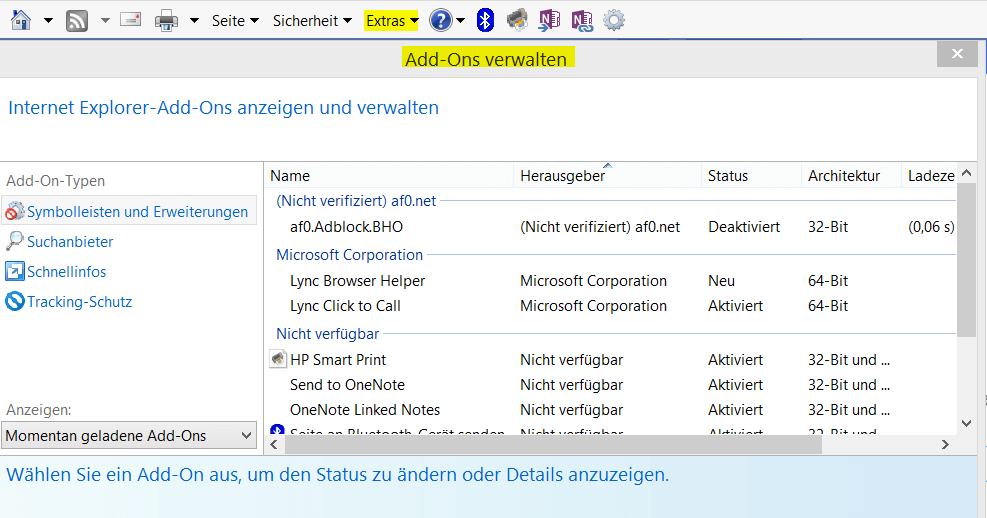987x518 pixels.
Task: Collapse the (Nicht verifiziert) af0.net group
Action: pyautogui.click(x=356, y=201)
